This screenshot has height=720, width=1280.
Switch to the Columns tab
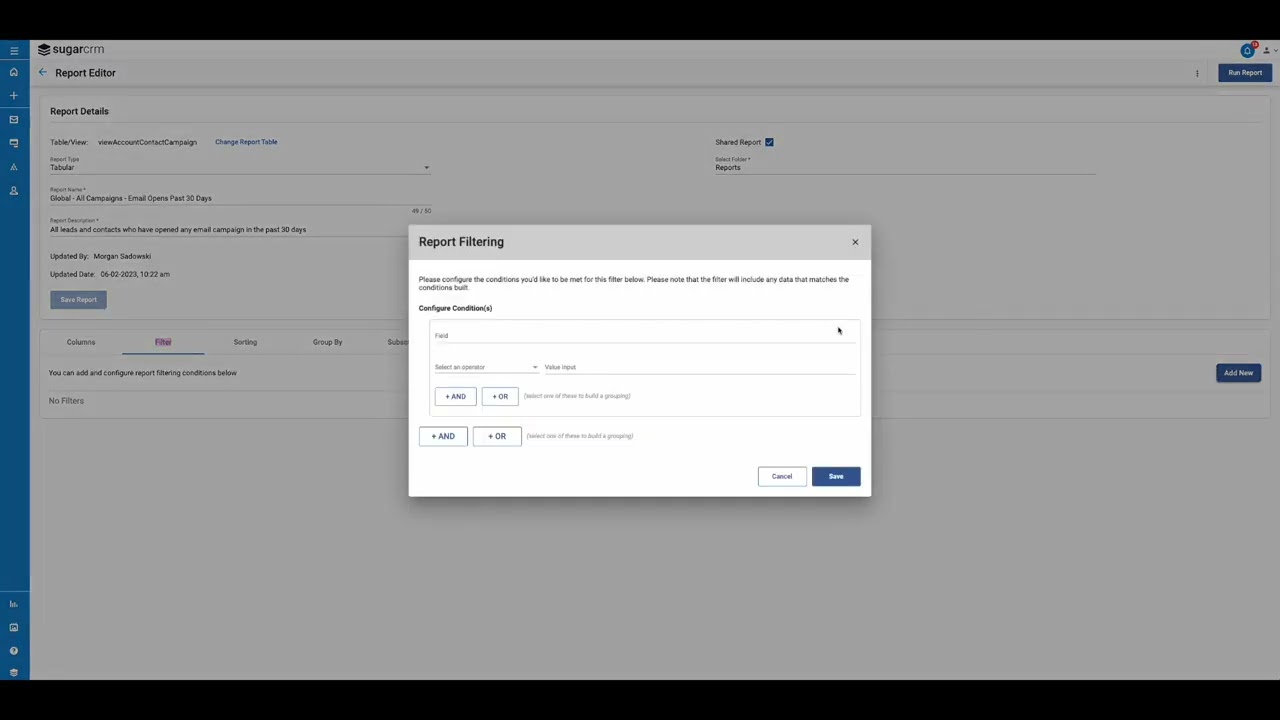[x=81, y=342]
